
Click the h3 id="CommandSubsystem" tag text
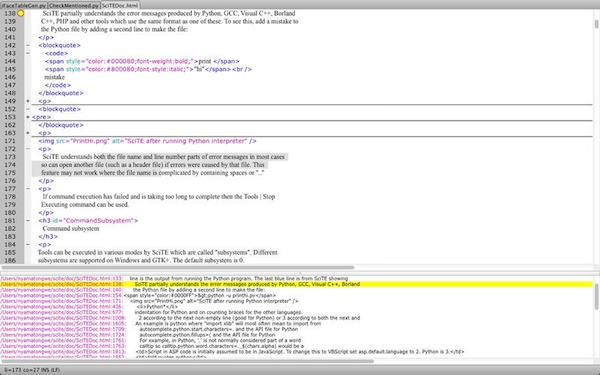point(88,220)
